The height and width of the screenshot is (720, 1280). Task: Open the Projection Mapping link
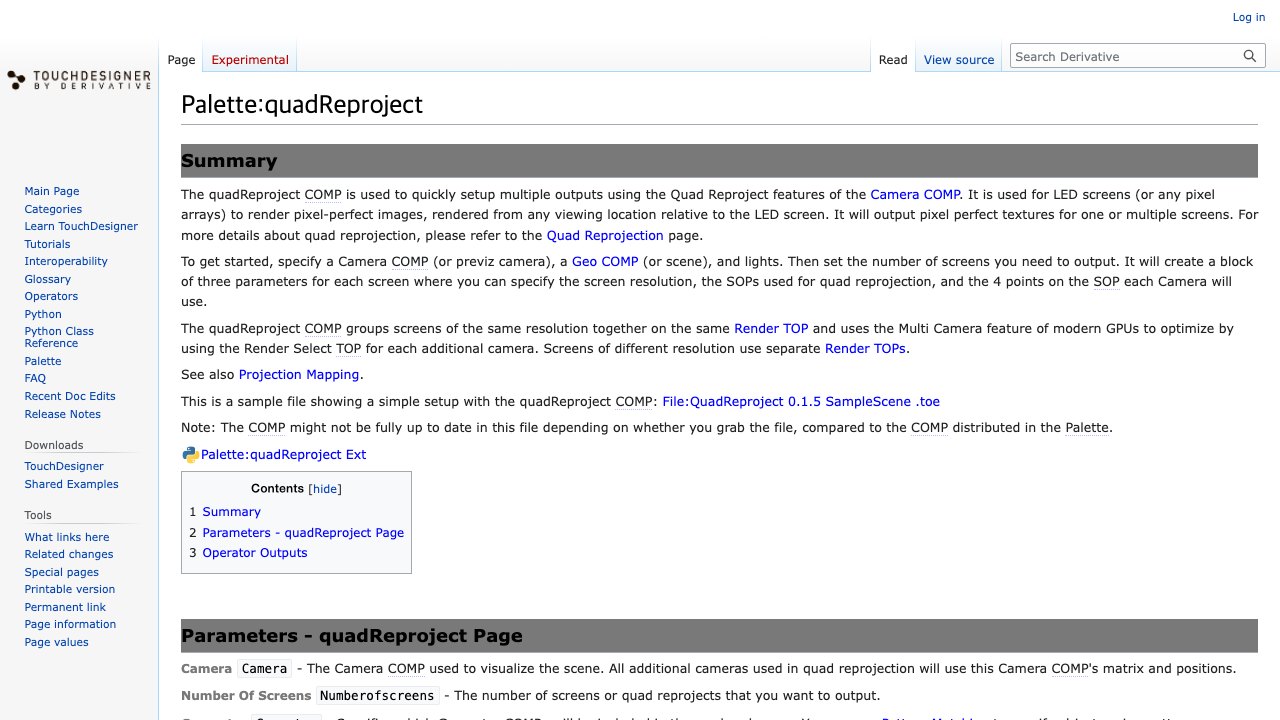(x=299, y=375)
